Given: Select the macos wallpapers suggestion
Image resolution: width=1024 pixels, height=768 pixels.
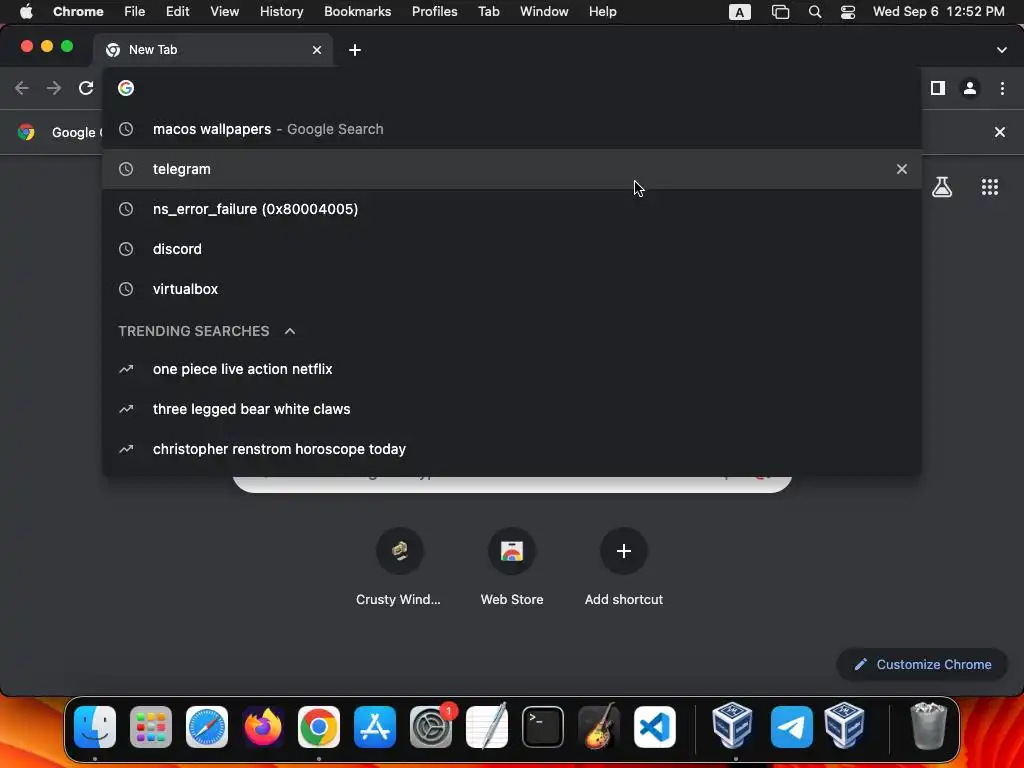Looking at the screenshot, I should [512, 129].
